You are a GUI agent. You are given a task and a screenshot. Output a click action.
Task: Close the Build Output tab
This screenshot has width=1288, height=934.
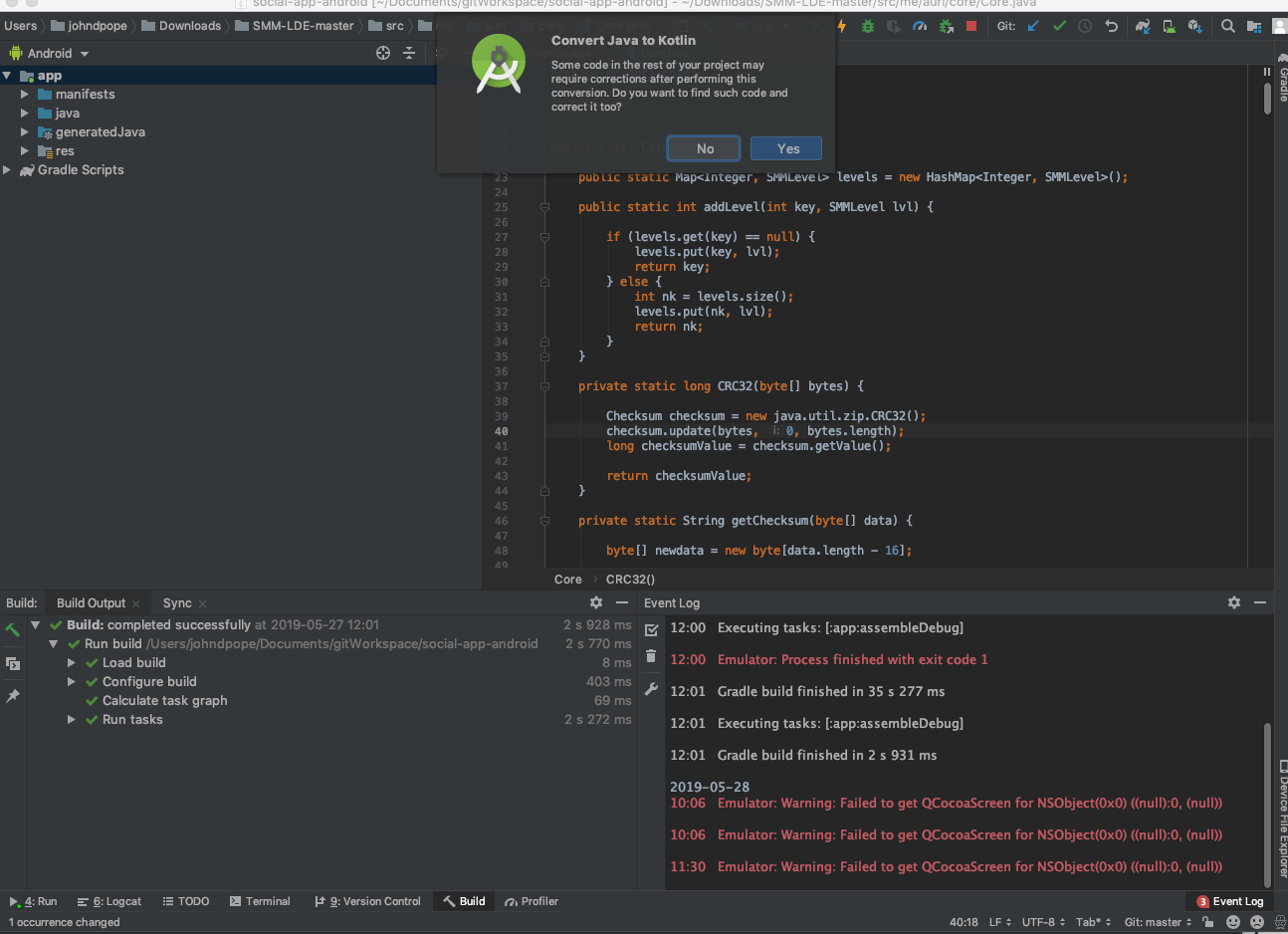[x=136, y=603]
